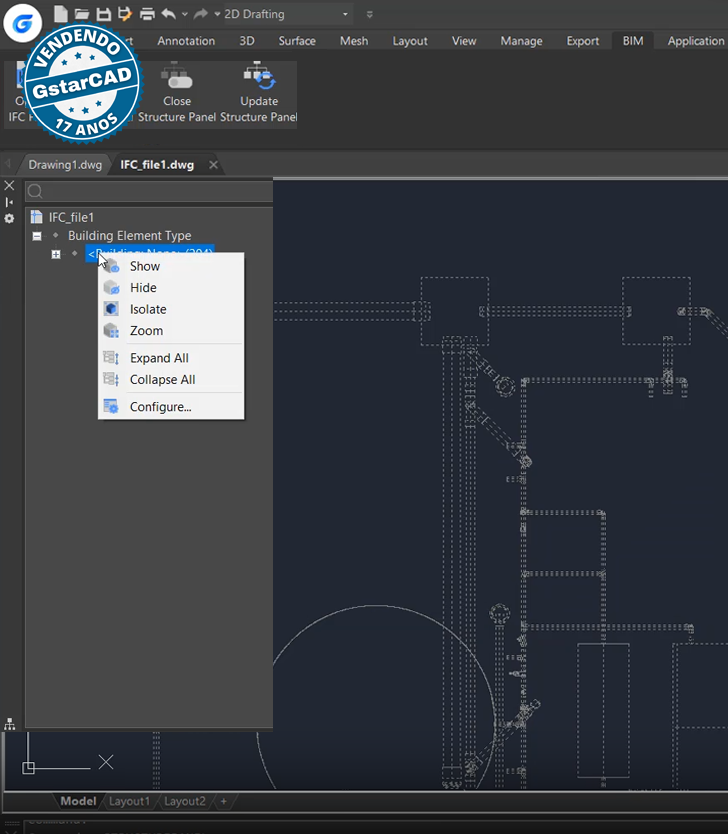Switch to the Export ribbon tab
728x834 pixels.
[583, 41]
